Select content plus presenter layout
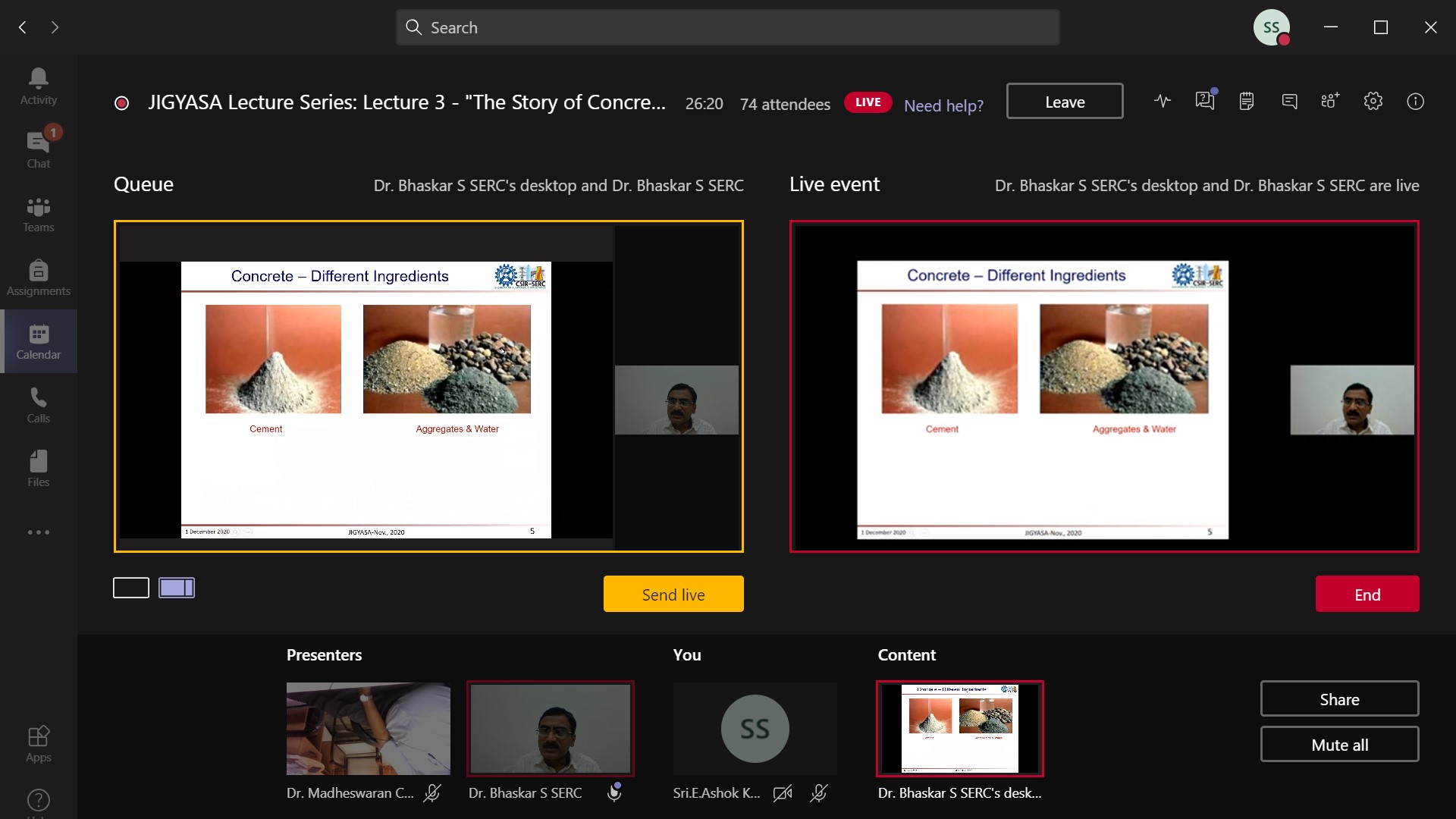1456x819 pixels. 177,588
